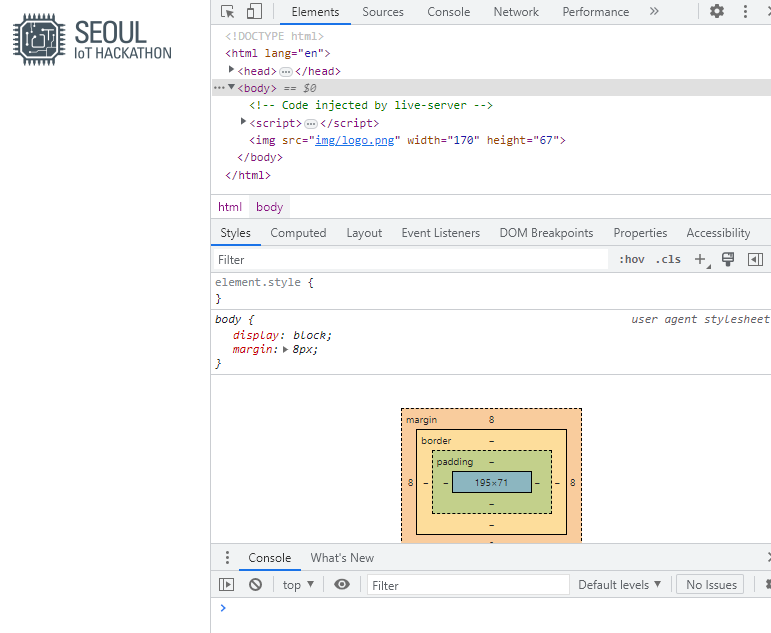This screenshot has height=633, width=771.
Task: Expand the script element node
Action: click(243, 121)
